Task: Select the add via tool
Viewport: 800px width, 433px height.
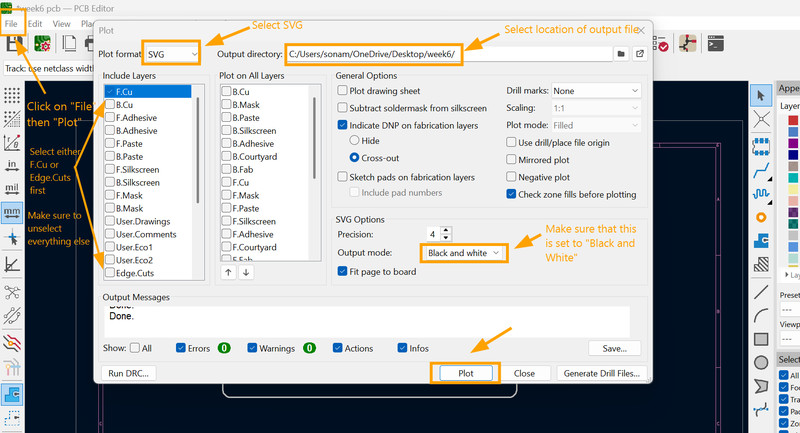Action: click(761, 217)
